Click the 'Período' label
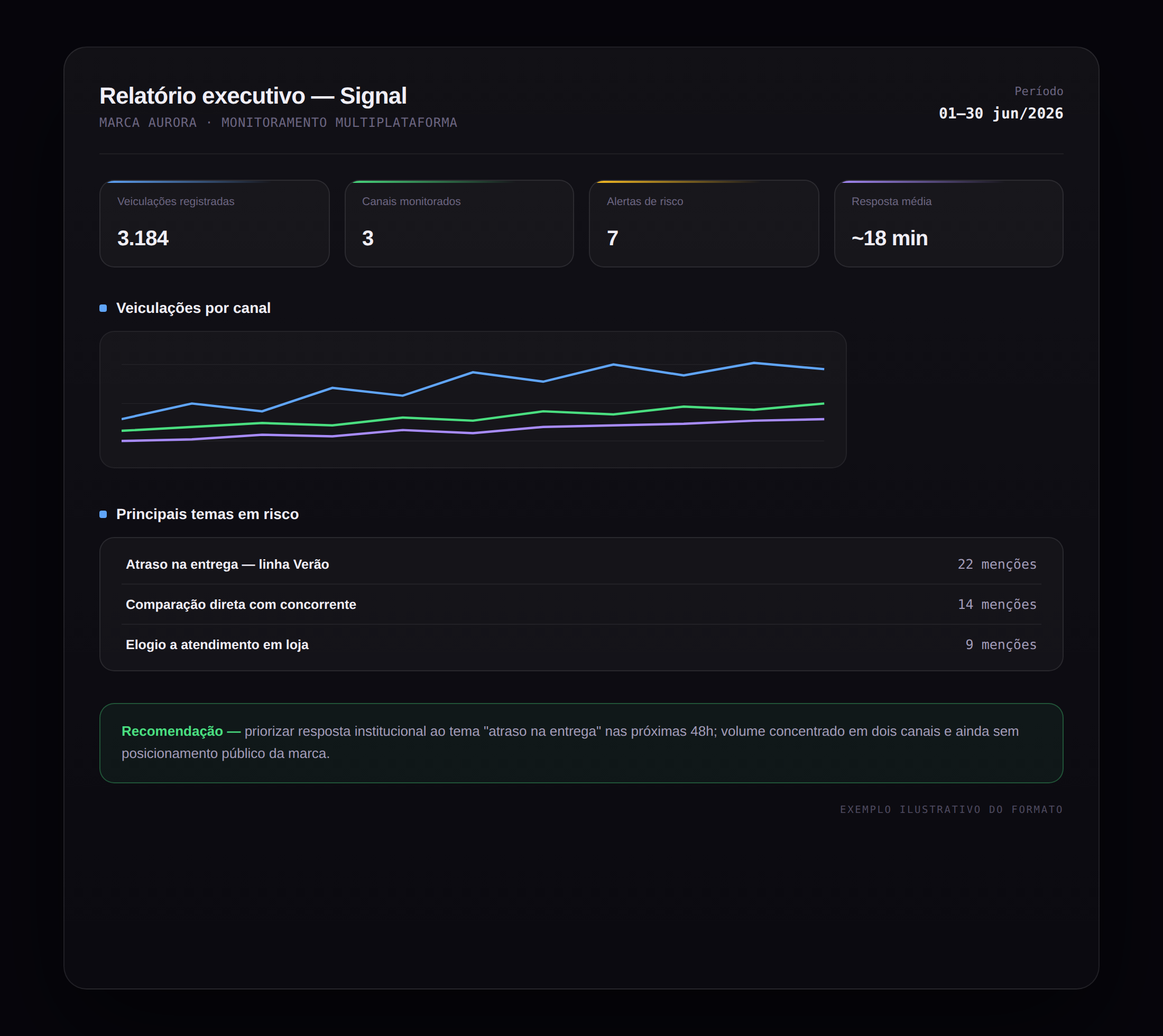This screenshot has width=1163, height=1036. (1038, 91)
